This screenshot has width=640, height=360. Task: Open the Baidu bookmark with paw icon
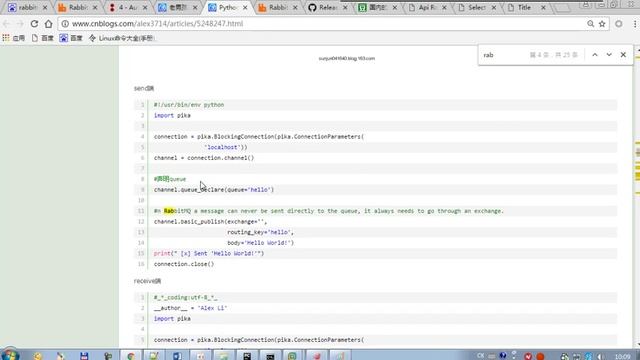[x=71, y=38]
